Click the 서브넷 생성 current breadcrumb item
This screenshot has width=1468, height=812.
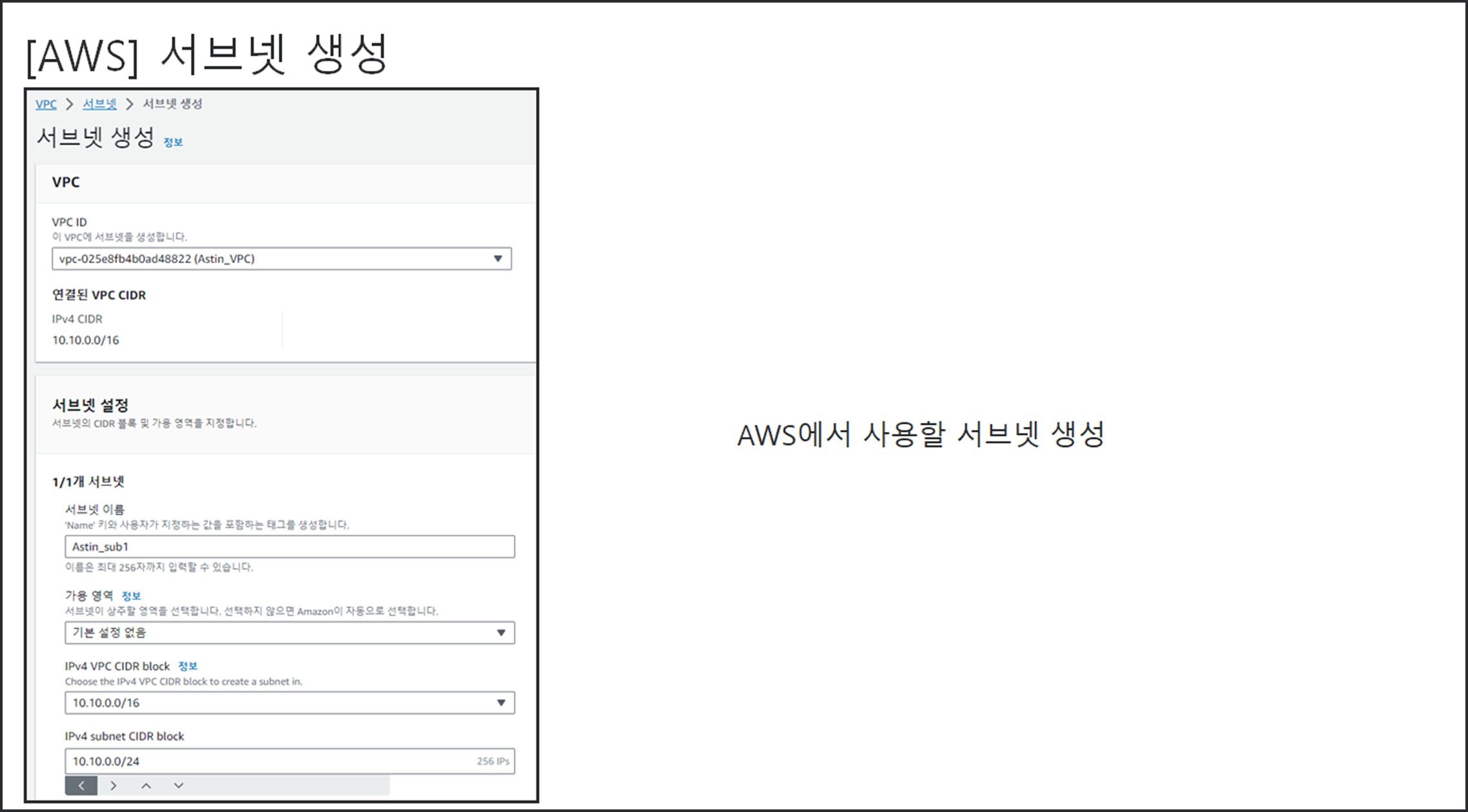(x=172, y=104)
